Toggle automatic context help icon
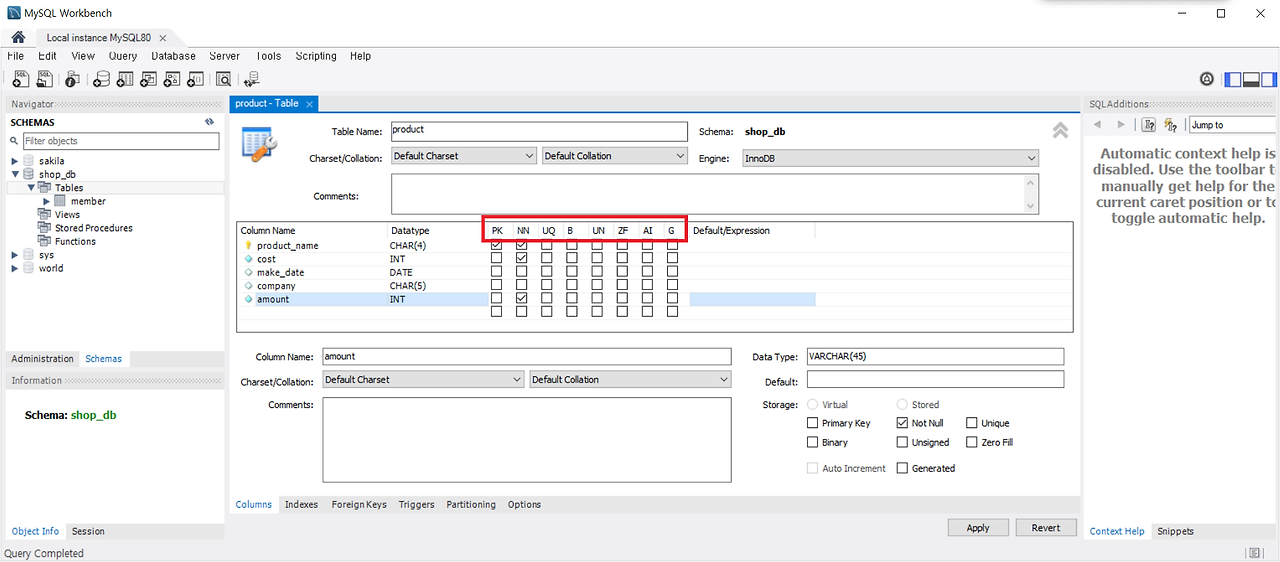The image size is (1280, 562). pos(1149,125)
